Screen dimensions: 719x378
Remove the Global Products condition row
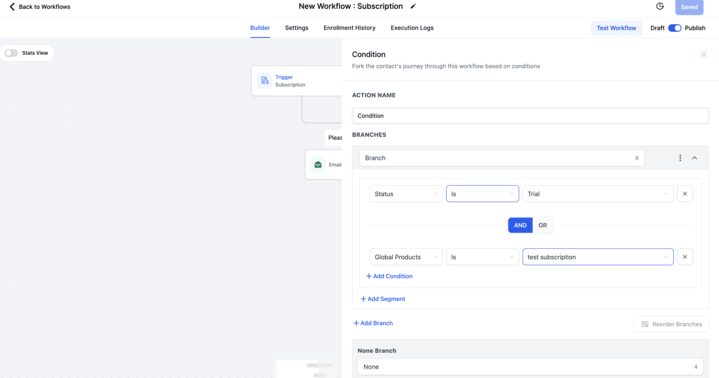[685, 257]
